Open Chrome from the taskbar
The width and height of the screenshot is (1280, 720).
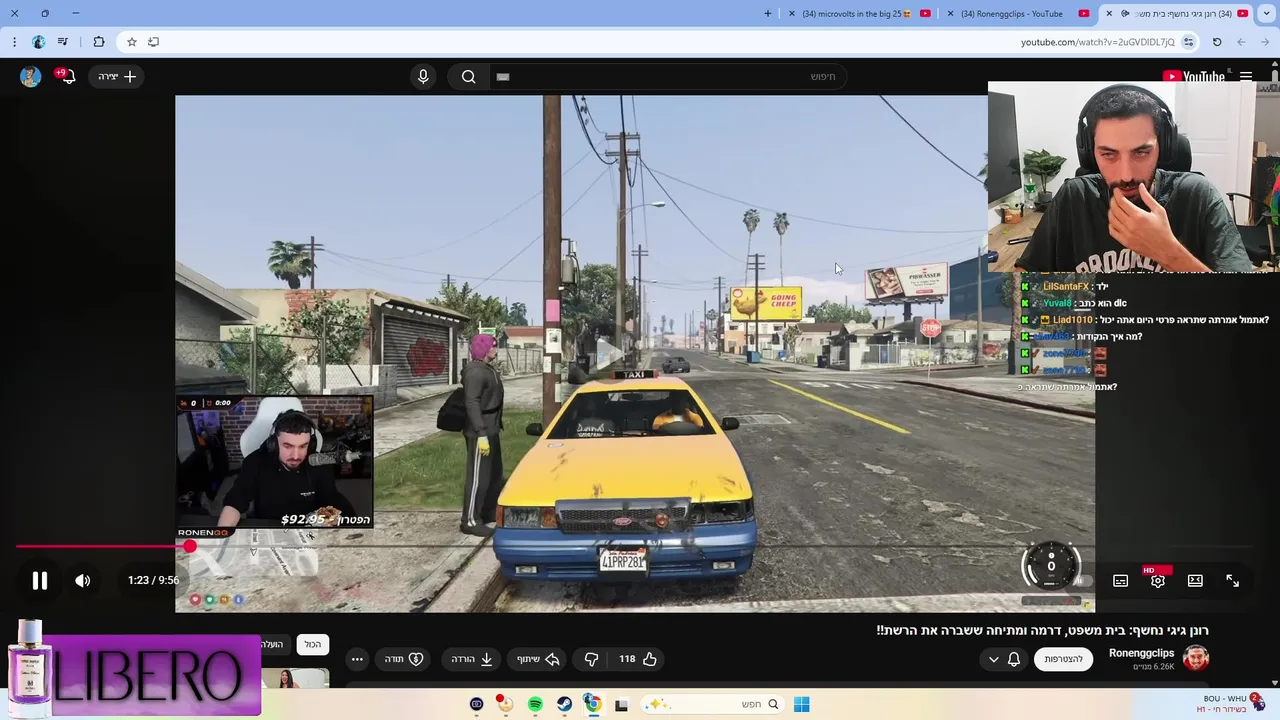(593, 704)
